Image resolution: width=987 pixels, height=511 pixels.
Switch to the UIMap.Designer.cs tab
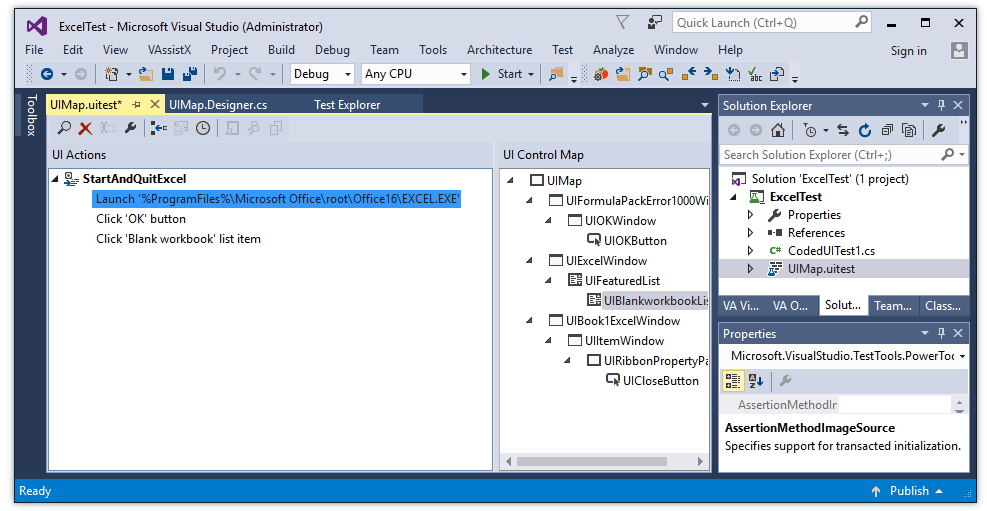pyautogui.click(x=218, y=104)
